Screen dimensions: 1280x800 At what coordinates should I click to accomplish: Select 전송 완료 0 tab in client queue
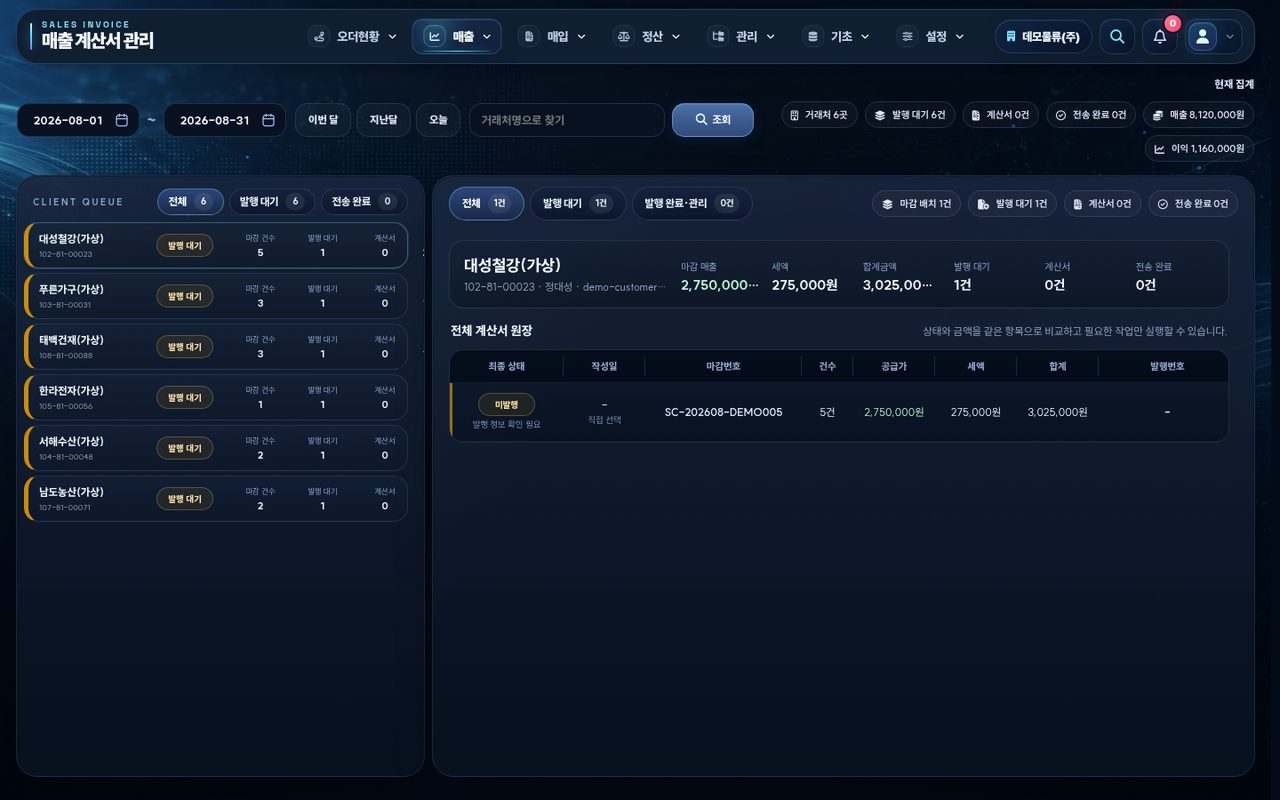pos(364,202)
